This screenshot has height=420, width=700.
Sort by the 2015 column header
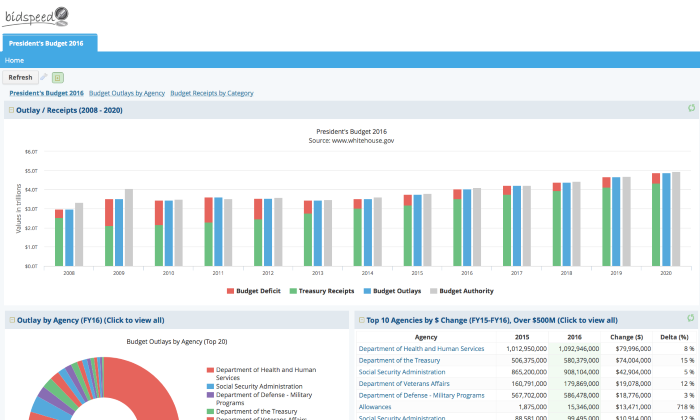coord(522,337)
